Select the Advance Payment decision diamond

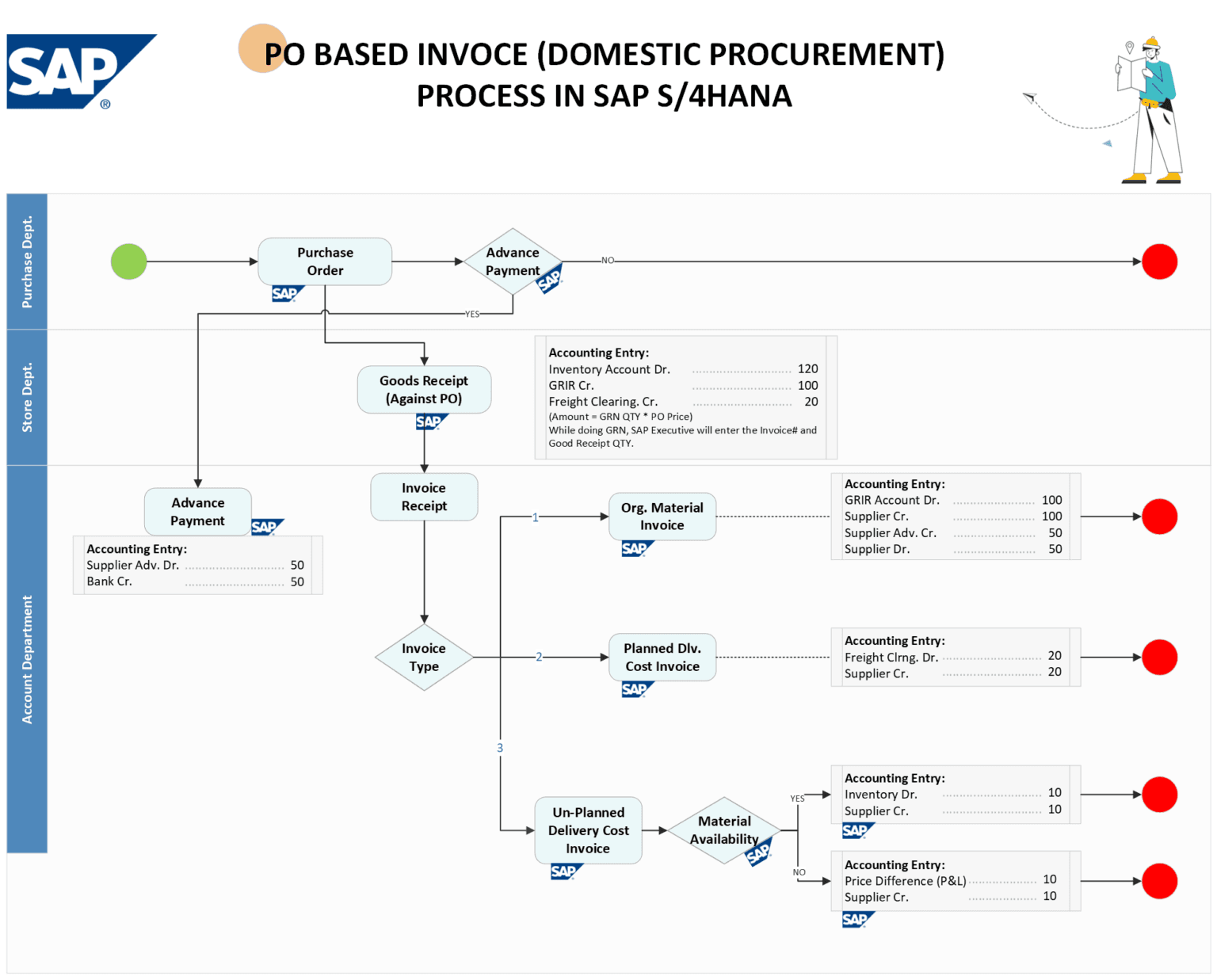(513, 261)
